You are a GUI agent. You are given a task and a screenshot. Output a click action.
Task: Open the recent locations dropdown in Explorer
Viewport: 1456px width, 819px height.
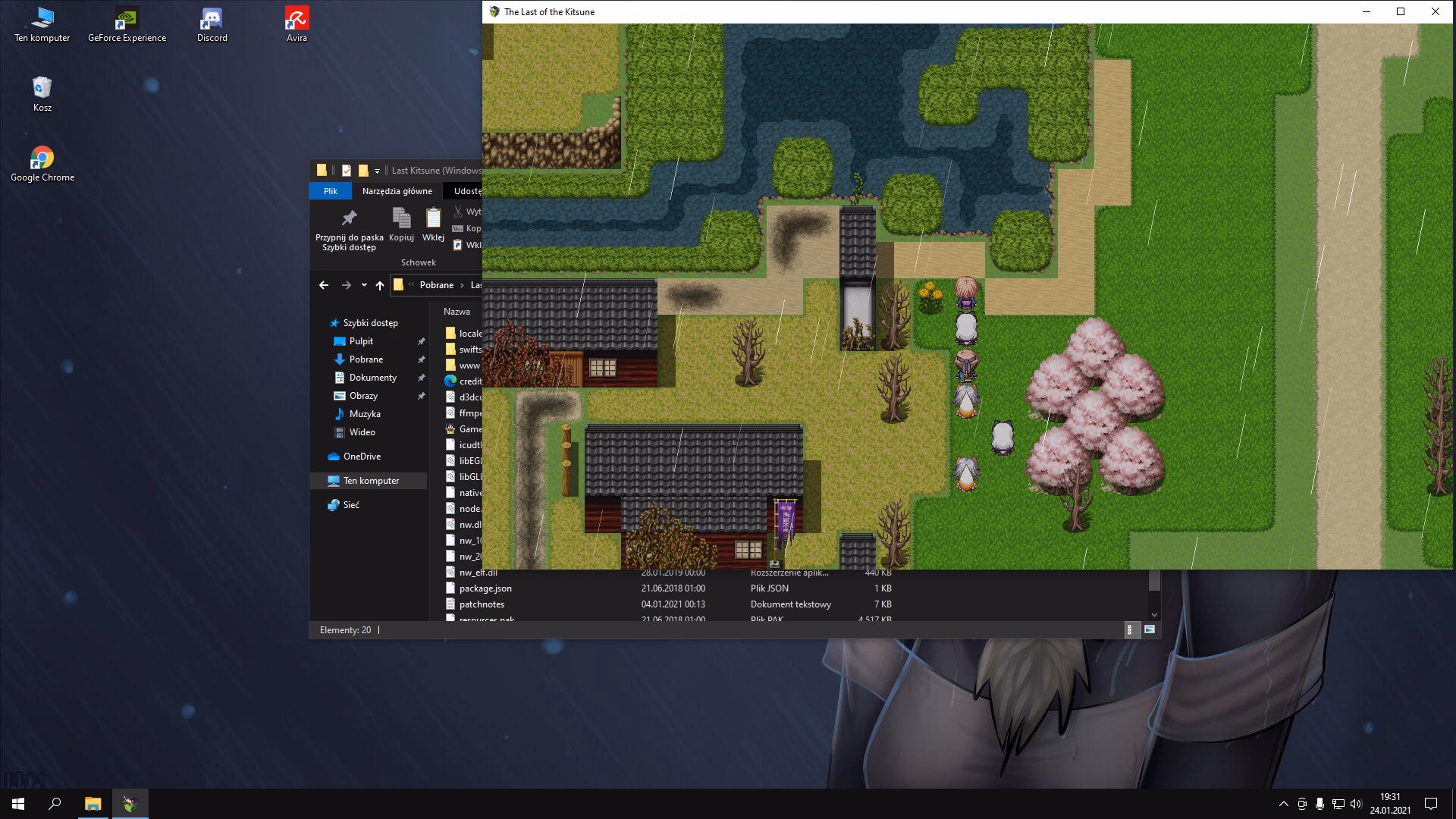tap(364, 285)
